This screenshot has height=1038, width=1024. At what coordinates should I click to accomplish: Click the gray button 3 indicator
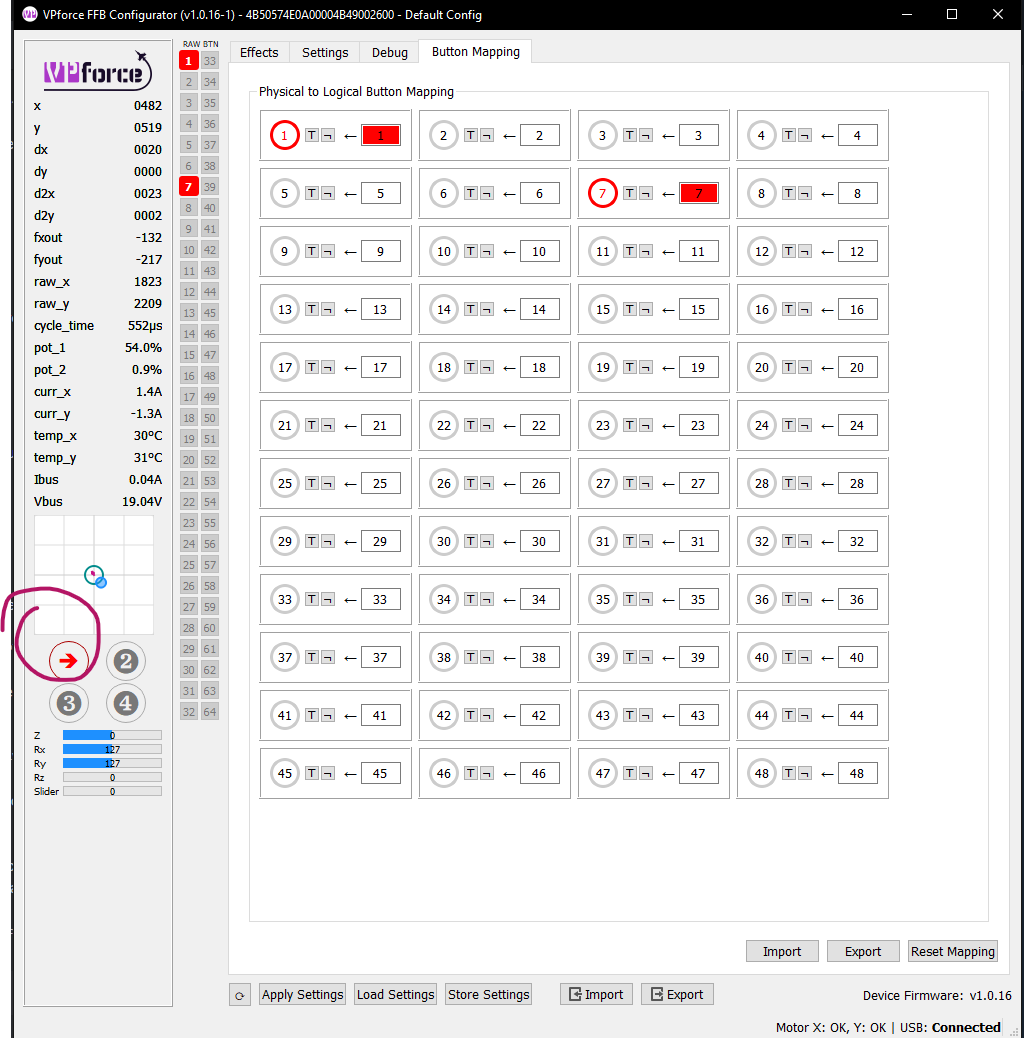[68, 703]
